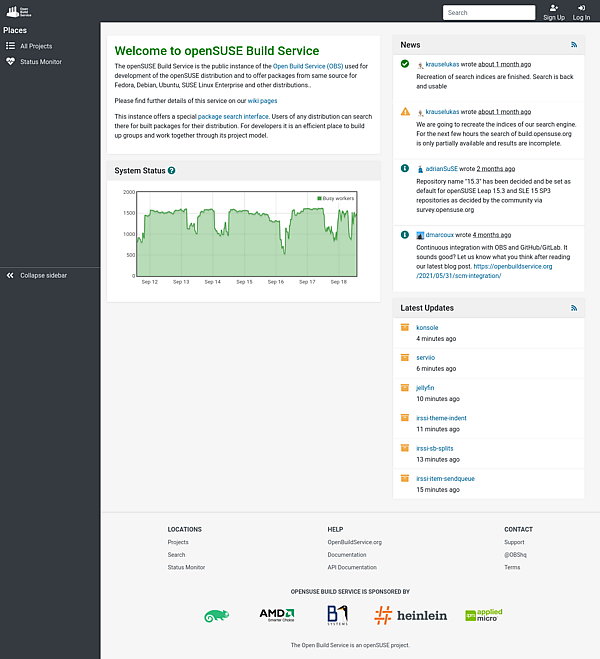600x659 pixels.
Task: Click into the Search input field
Action: (489, 13)
